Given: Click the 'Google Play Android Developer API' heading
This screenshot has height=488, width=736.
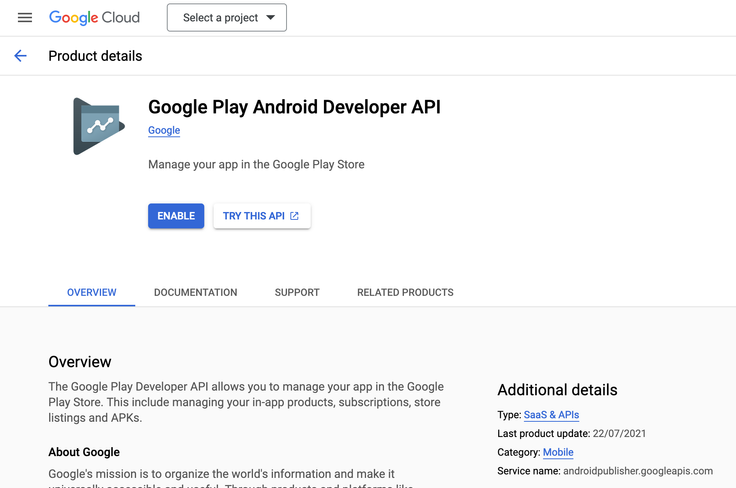Looking at the screenshot, I should pyautogui.click(x=294, y=107).
